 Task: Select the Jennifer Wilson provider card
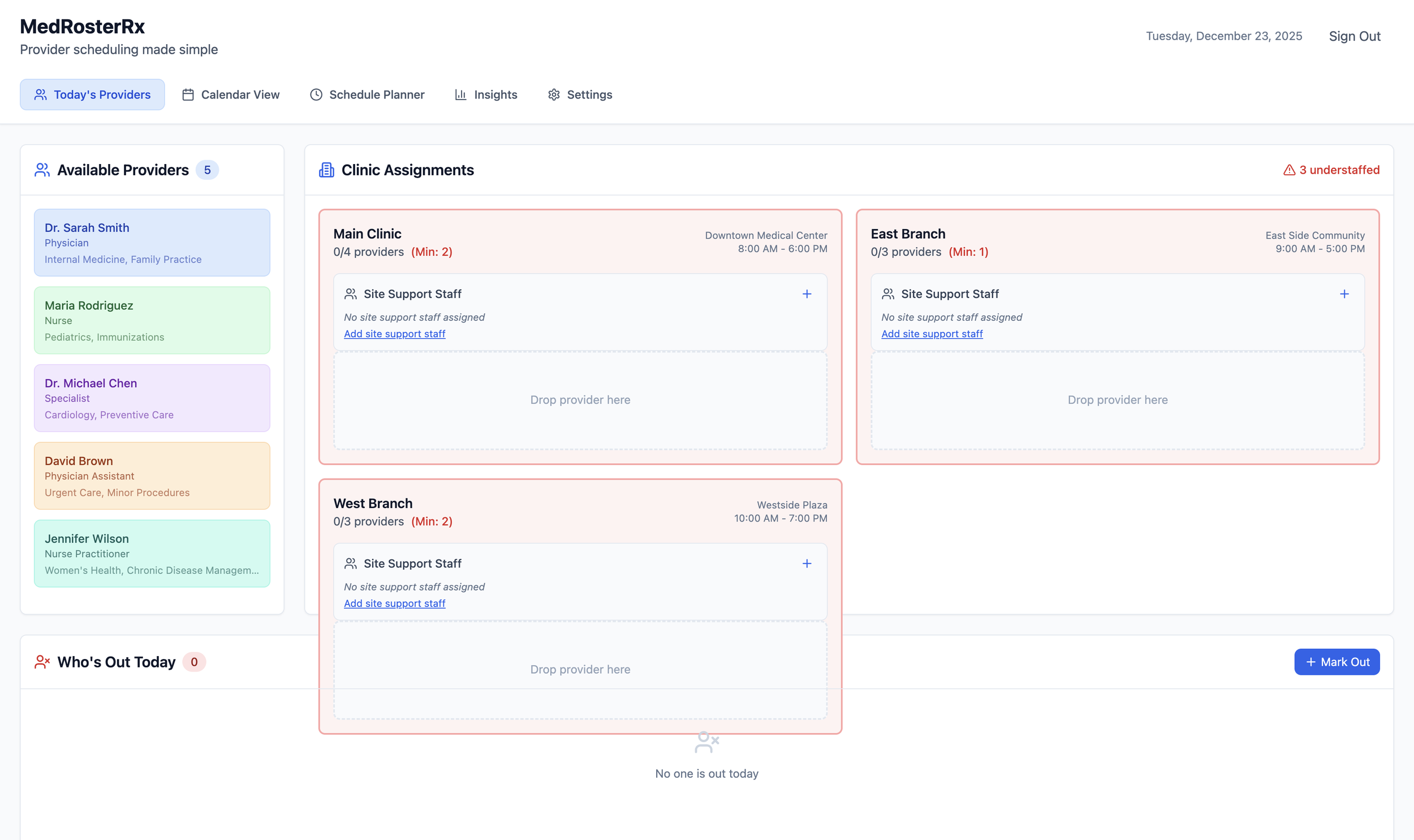[x=152, y=554]
